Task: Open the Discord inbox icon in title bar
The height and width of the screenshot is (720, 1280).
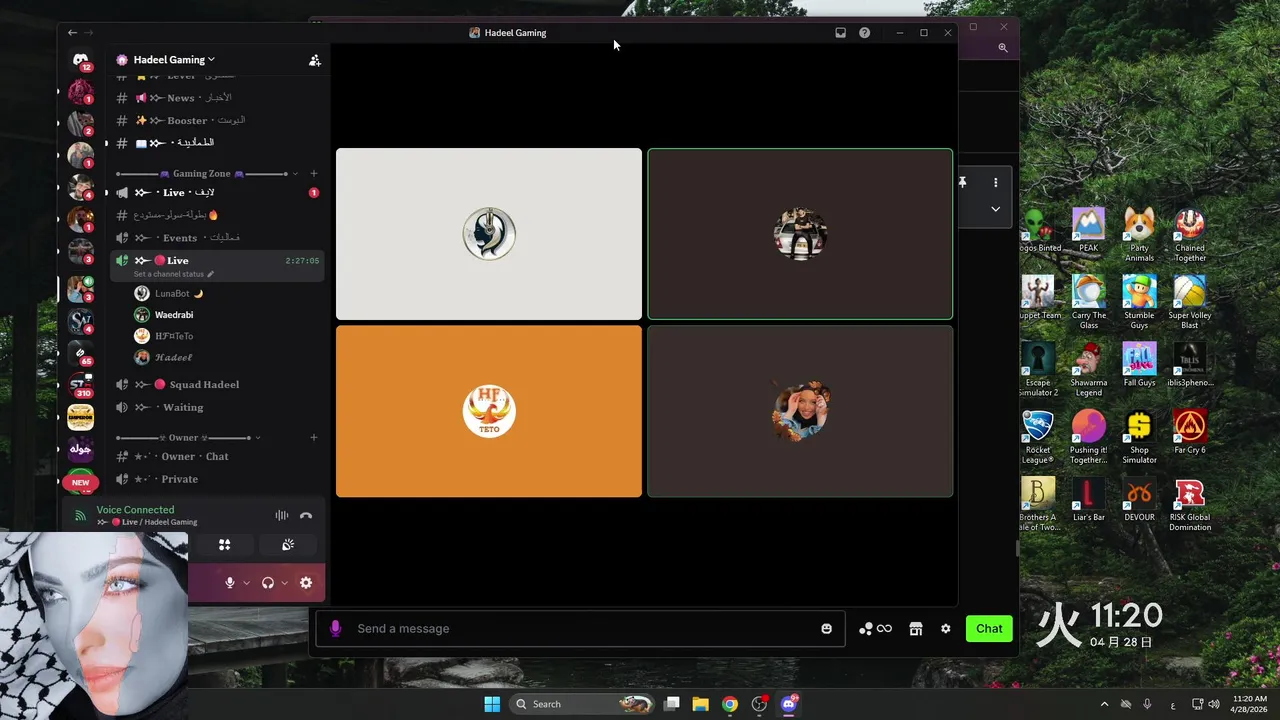Action: click(840, 33)
